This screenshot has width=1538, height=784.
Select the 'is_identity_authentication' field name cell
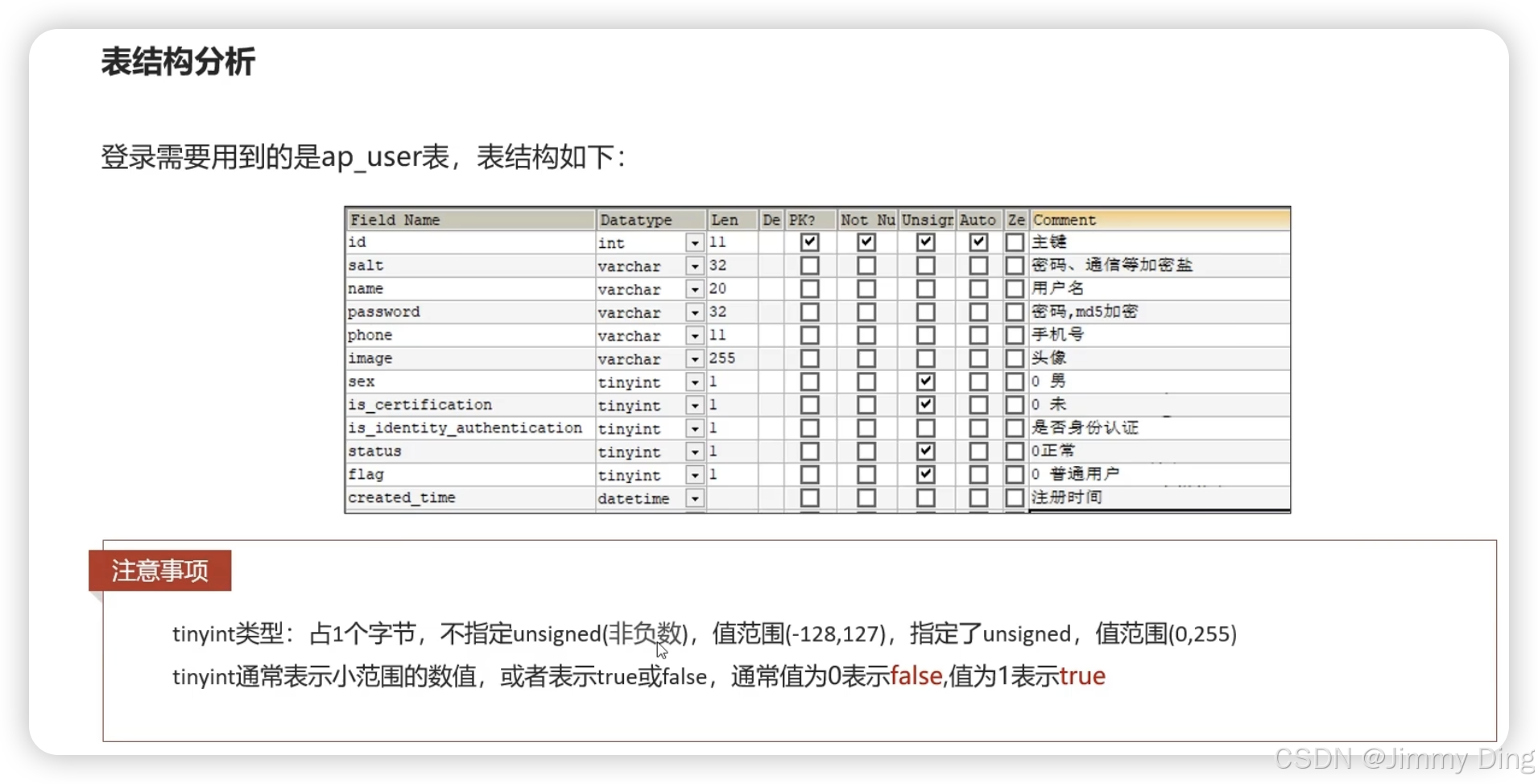[x=471, y=428]
